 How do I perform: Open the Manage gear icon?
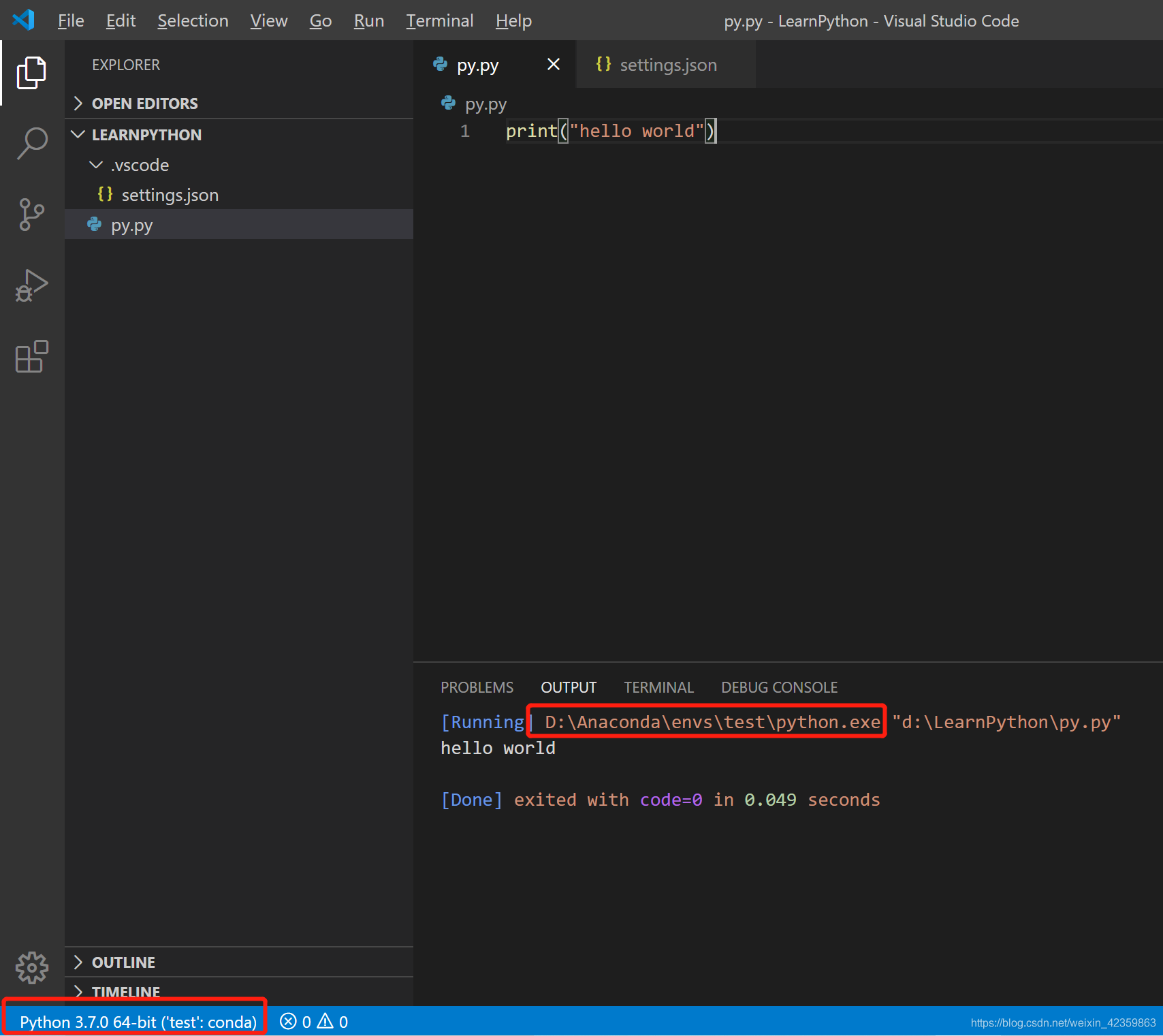[31, 968]
